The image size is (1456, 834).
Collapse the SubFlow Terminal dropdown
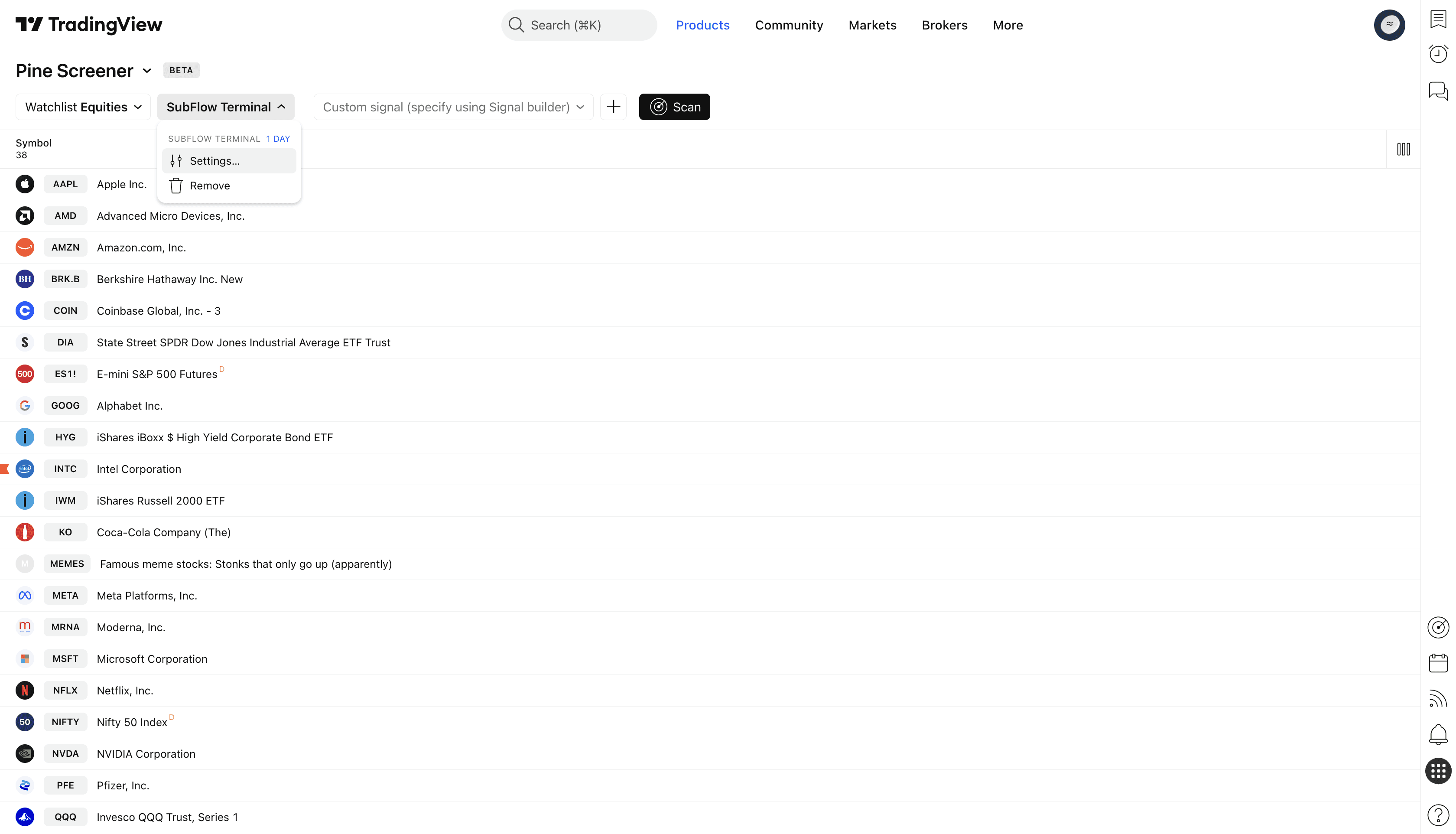click(x=226, y=107)
